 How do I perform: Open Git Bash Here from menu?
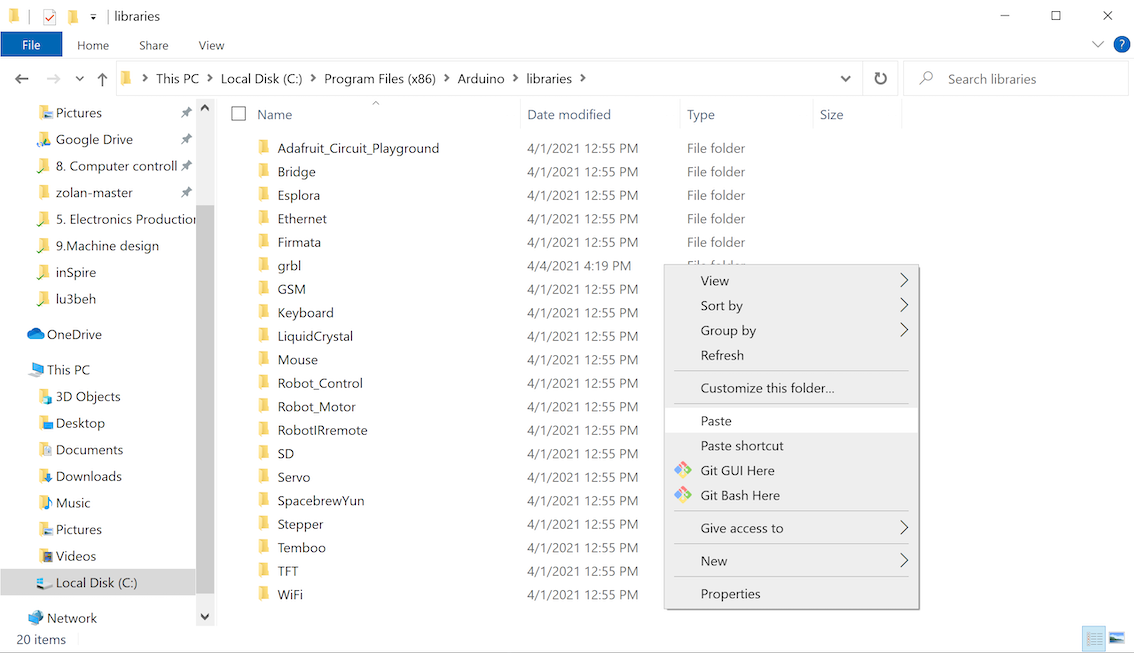[x=791, y=495]
